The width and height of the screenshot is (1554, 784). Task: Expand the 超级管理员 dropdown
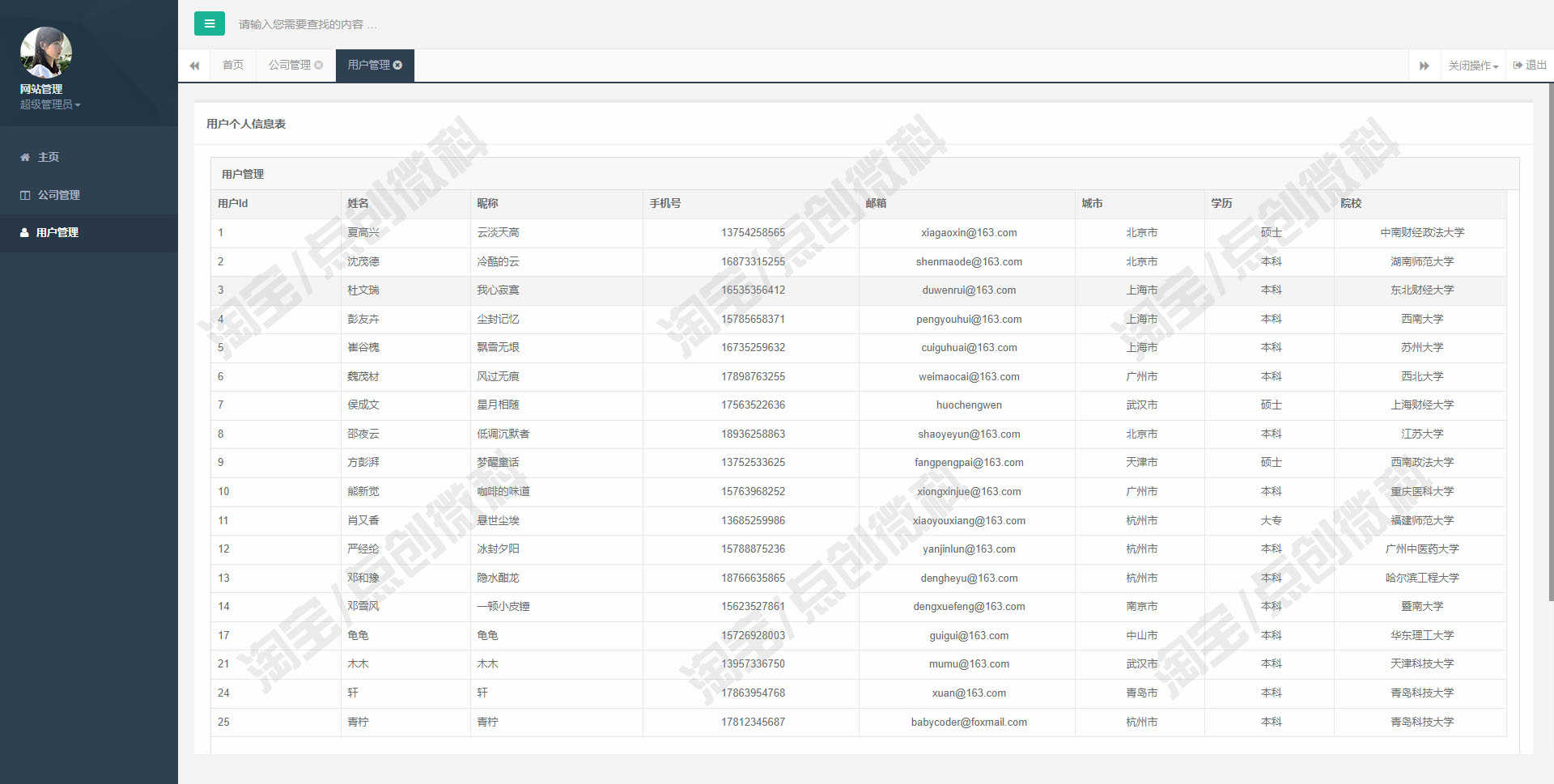coord(50,104)
